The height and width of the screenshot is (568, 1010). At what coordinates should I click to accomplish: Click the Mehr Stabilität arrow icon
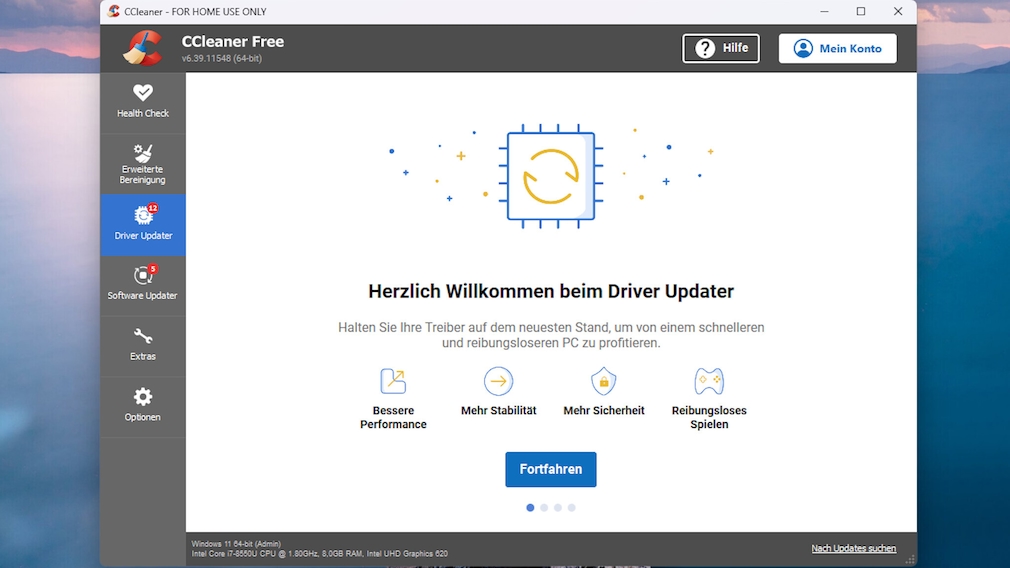click(x=498, y=381)
